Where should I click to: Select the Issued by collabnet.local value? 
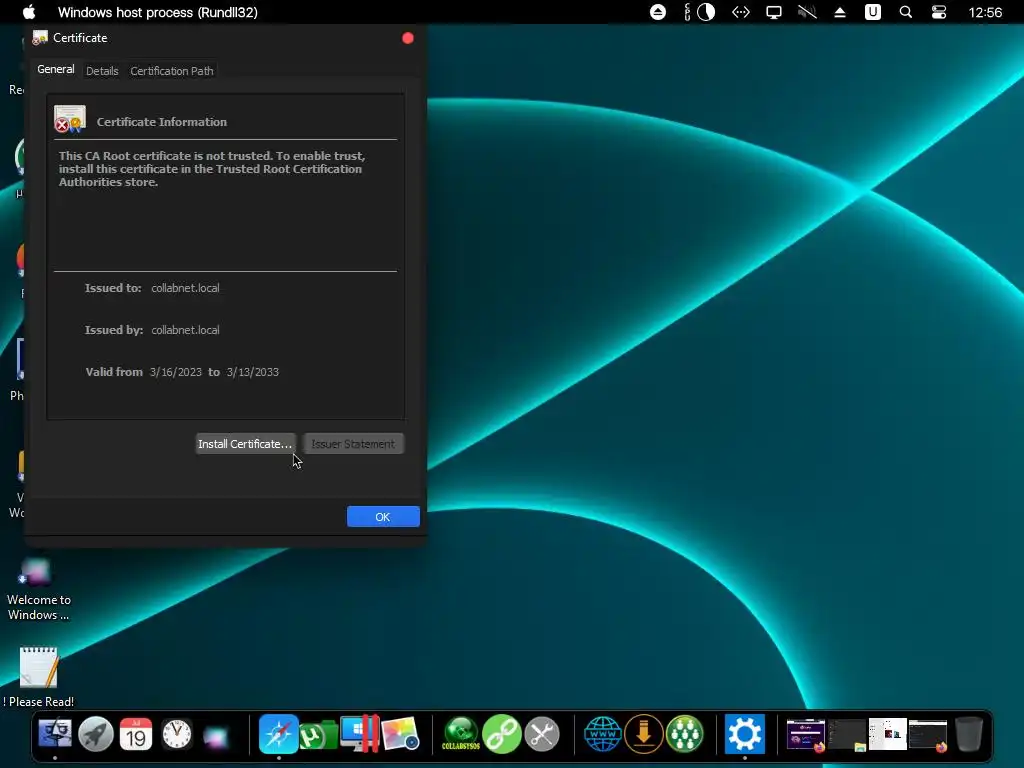click(x=185, y=330)
